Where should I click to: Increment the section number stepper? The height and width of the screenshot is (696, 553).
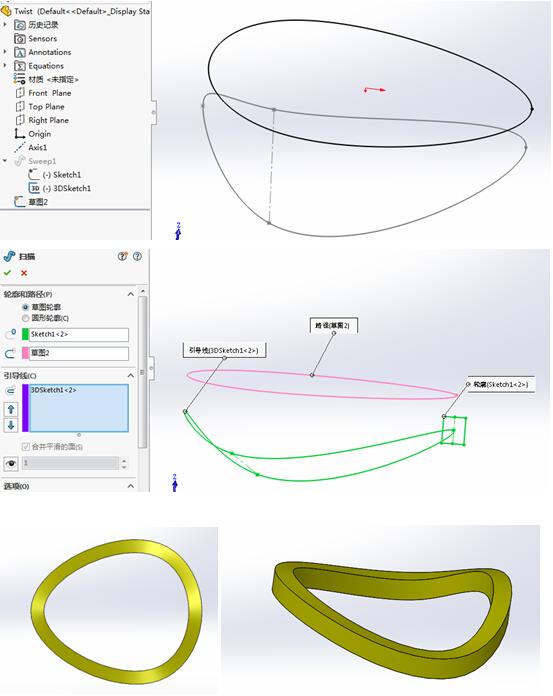coord(124,461)
